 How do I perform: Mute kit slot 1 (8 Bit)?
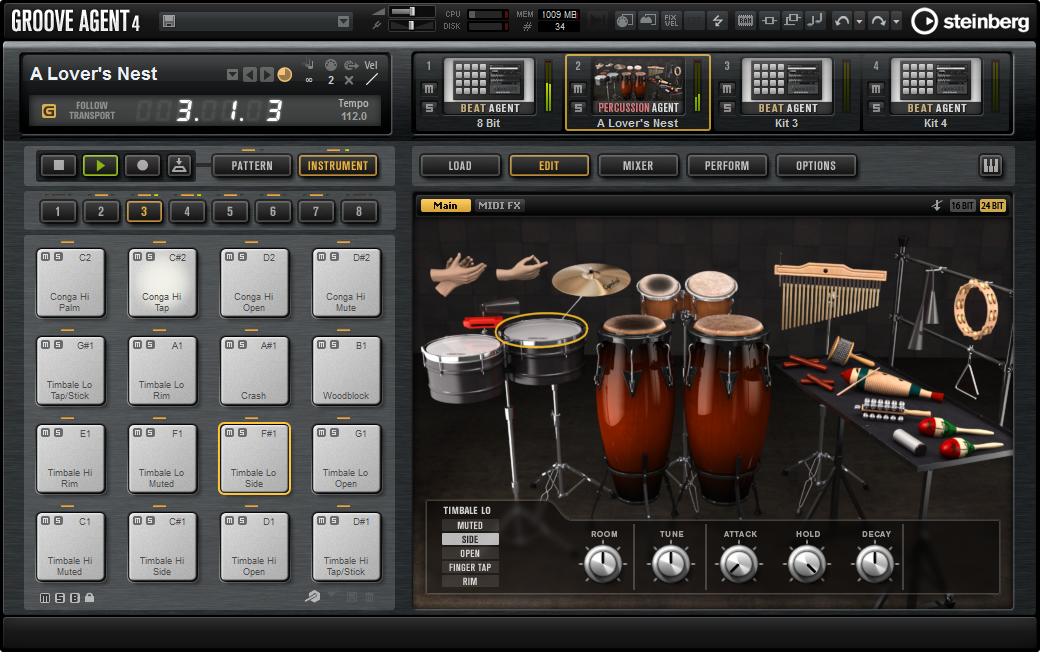point(428,89)
